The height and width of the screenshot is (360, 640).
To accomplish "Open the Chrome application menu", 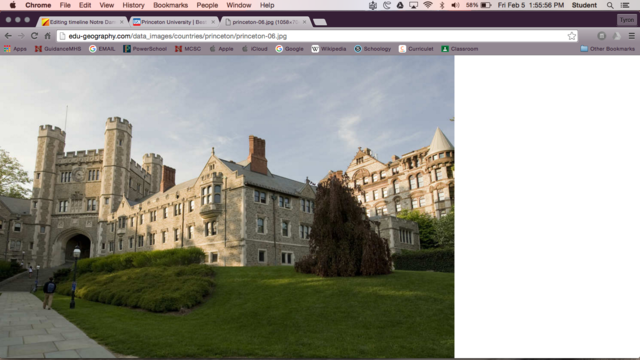I will [x=38, y=5].
